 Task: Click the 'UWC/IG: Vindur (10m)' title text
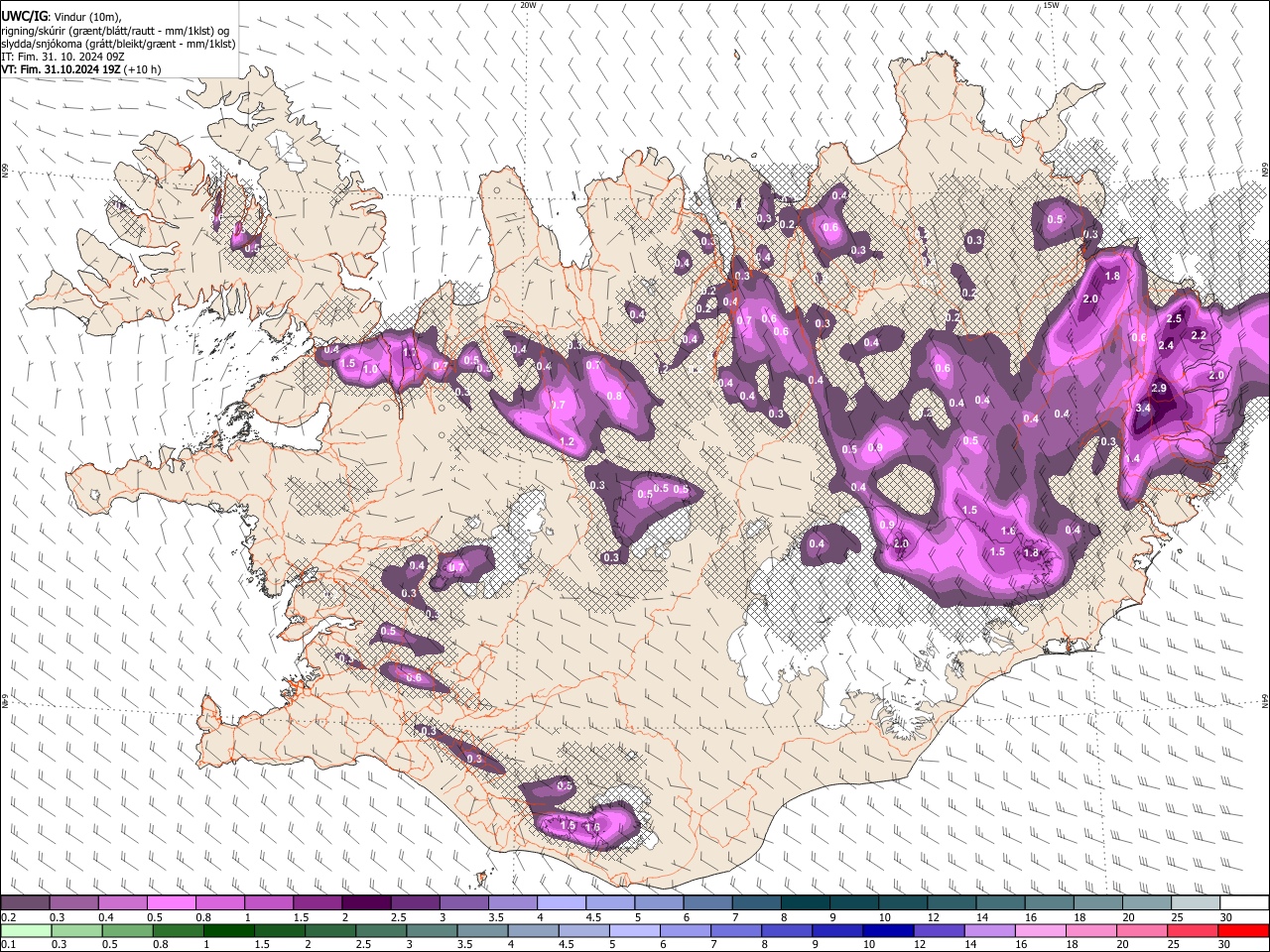coord(61,17)
